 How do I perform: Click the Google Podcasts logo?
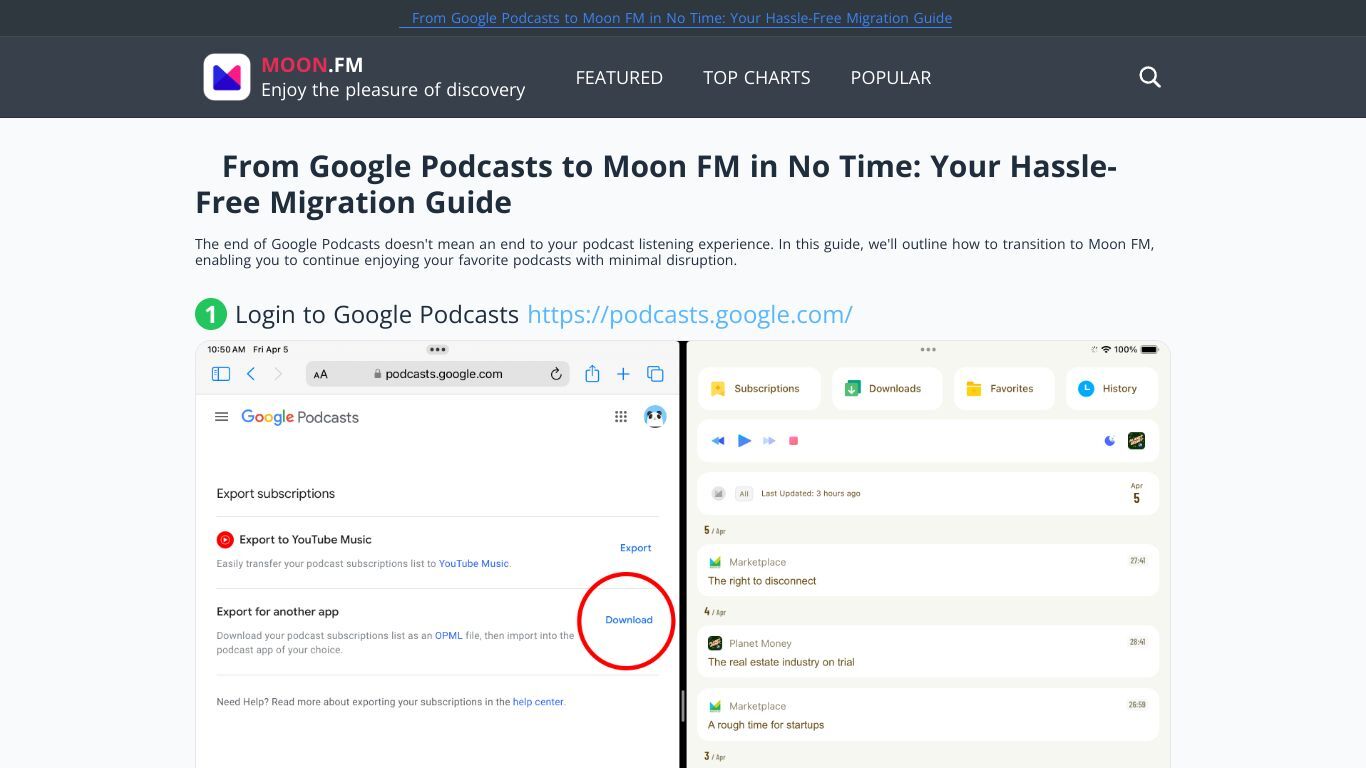300,417
